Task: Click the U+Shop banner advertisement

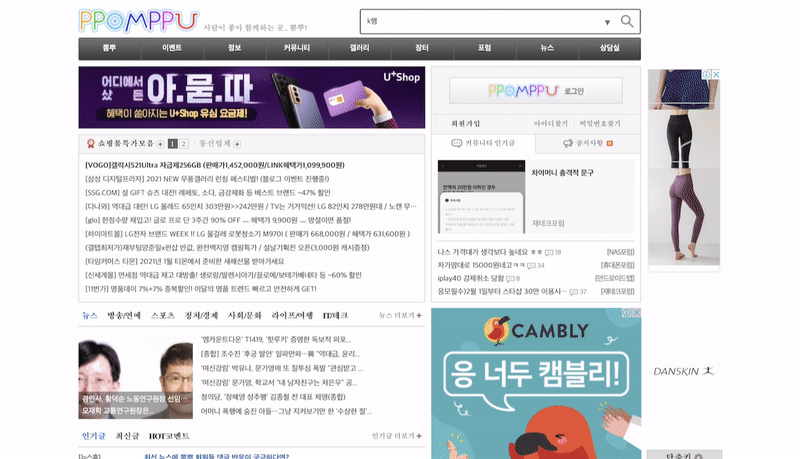Action: pos(252,97)
